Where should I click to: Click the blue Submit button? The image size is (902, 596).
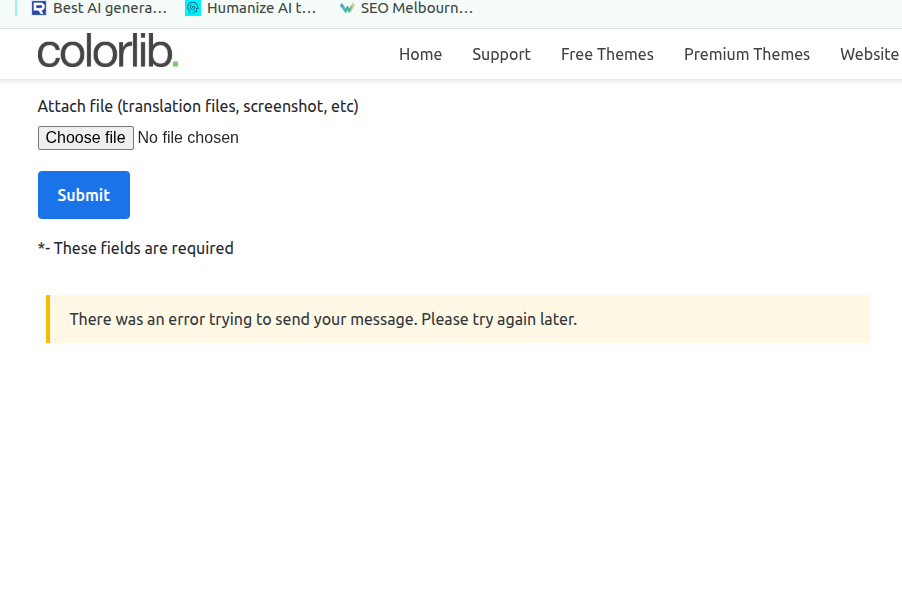pos(84,195)
